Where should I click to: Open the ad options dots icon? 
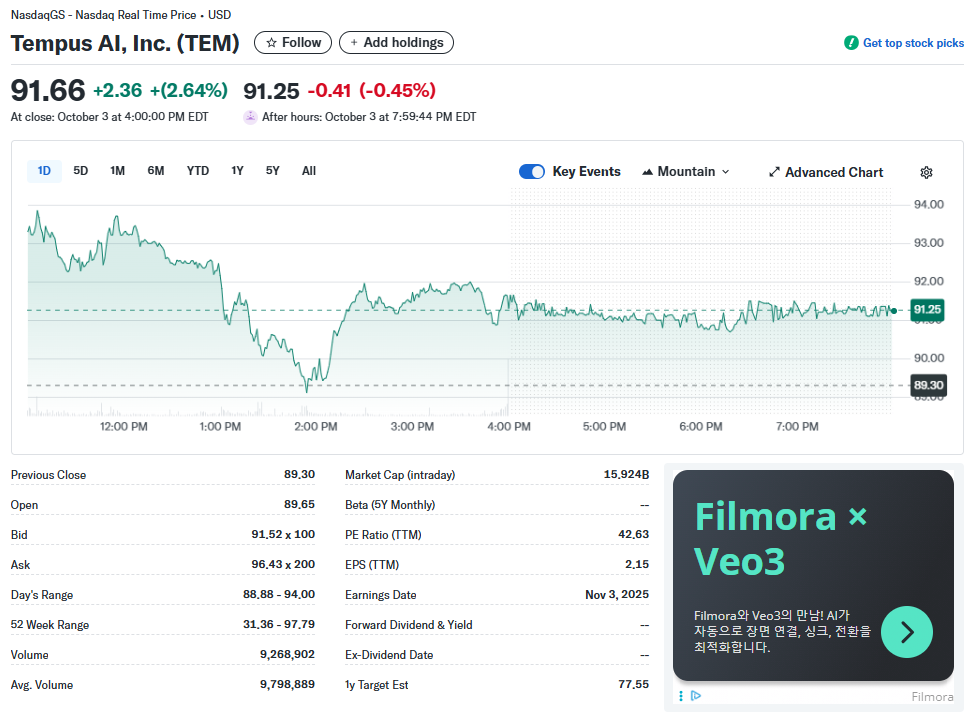[x=681, y=696]
